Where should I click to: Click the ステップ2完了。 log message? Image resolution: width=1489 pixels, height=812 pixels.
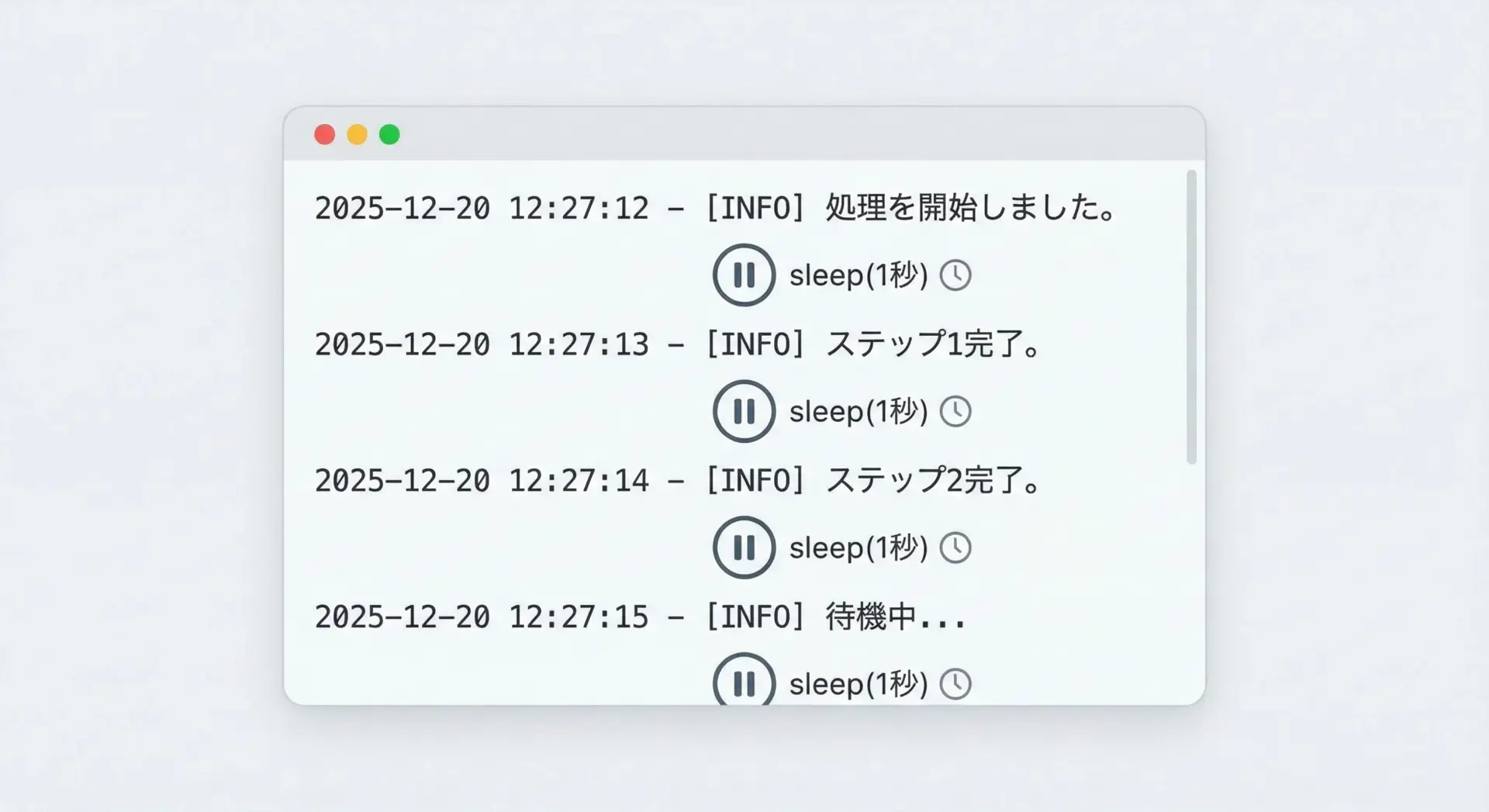coord(933,481)
